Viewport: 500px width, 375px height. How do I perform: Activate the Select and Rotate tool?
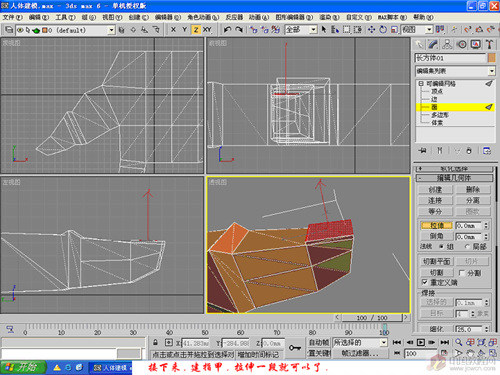383,30
